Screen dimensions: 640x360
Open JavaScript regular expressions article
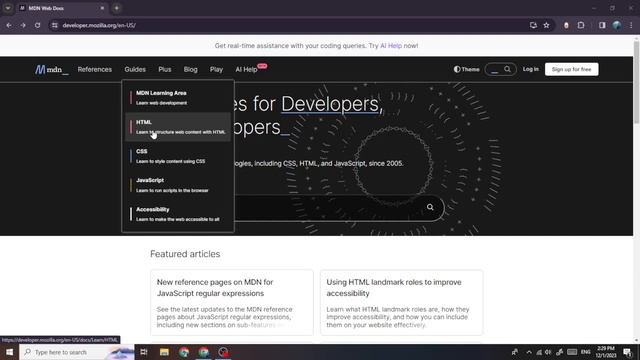pyautogui.click(x=215, y=287)
